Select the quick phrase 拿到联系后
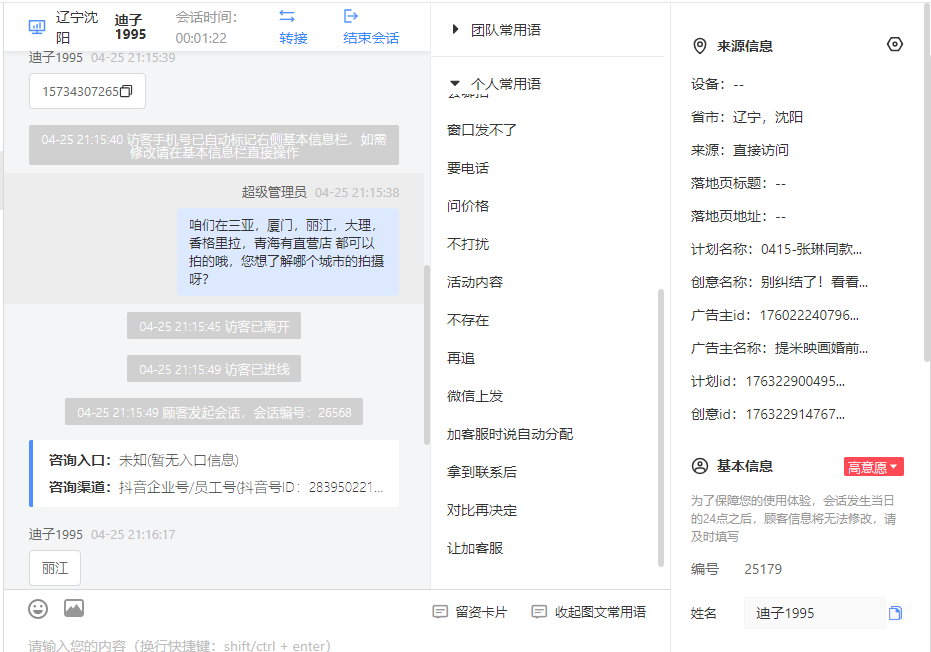 (x=482, y=472)
